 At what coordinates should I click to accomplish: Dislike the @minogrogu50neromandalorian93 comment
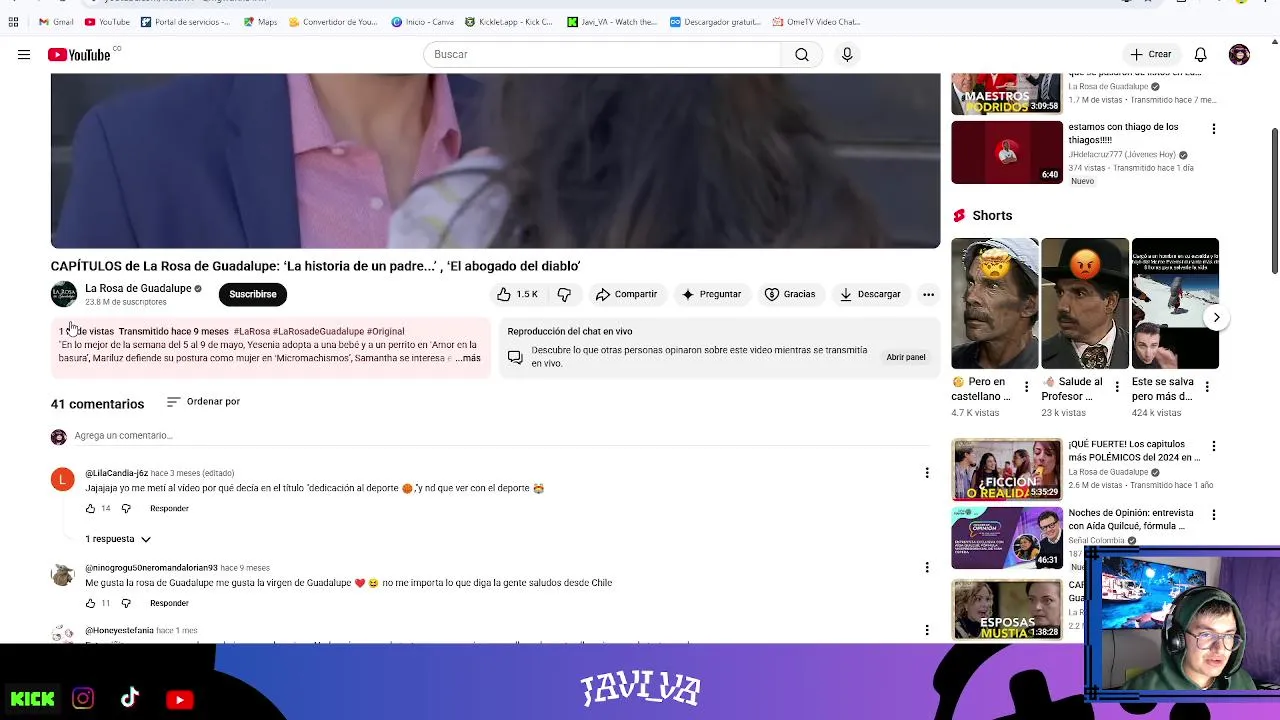(126, 603)
